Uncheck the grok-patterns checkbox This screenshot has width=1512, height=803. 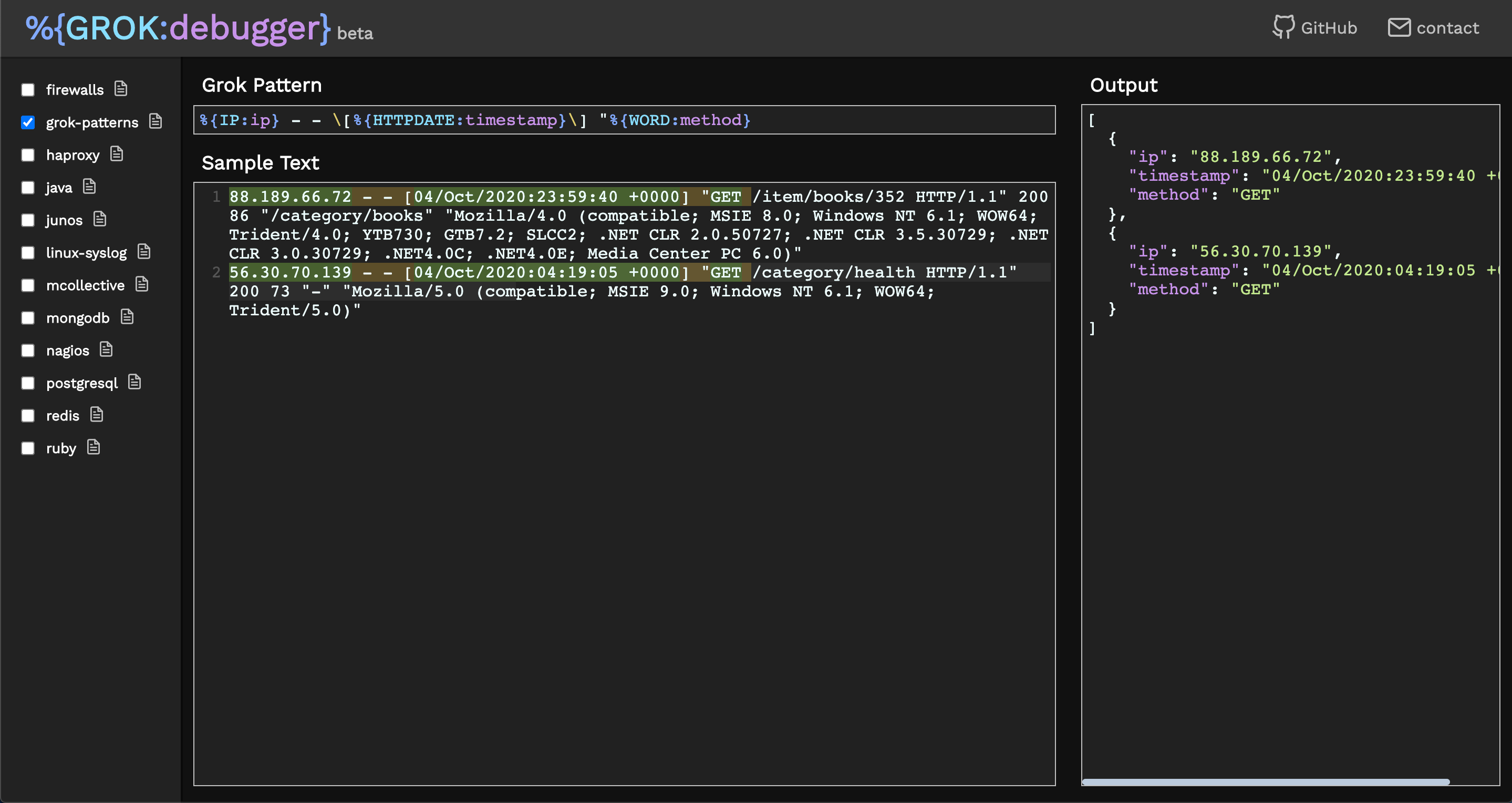pos(28,122)
